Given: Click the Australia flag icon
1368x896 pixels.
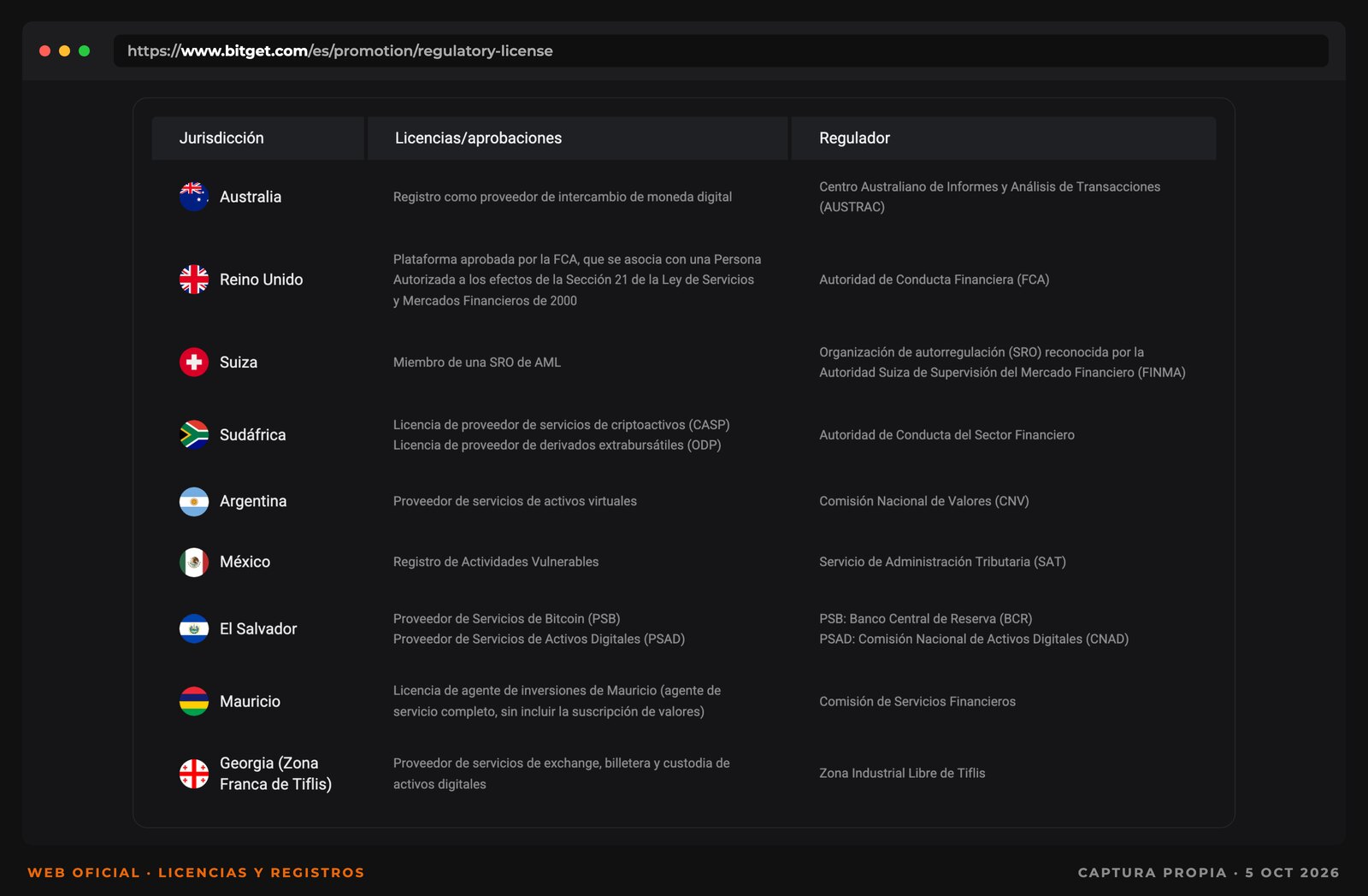Looking at the screenshot, I should click(194, 197).
